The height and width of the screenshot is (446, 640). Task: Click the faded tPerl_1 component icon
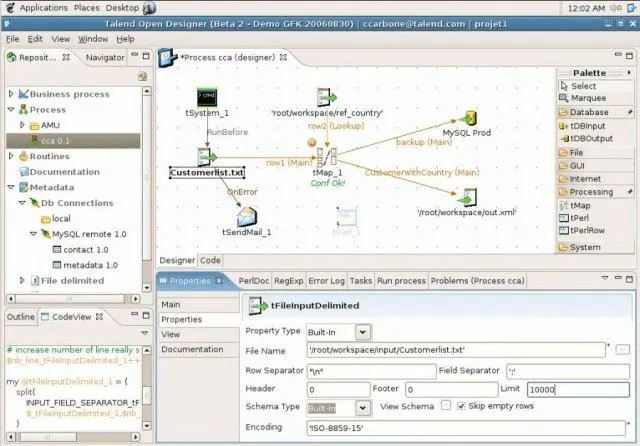tap(347, 217)
